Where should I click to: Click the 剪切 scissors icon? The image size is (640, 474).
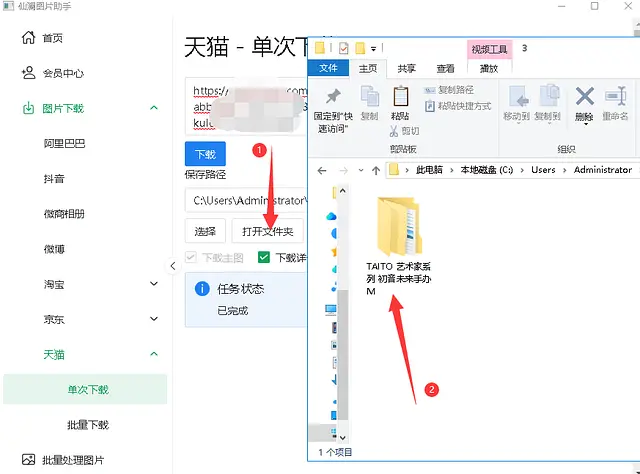pyautogui.click(x=393, y=131)
